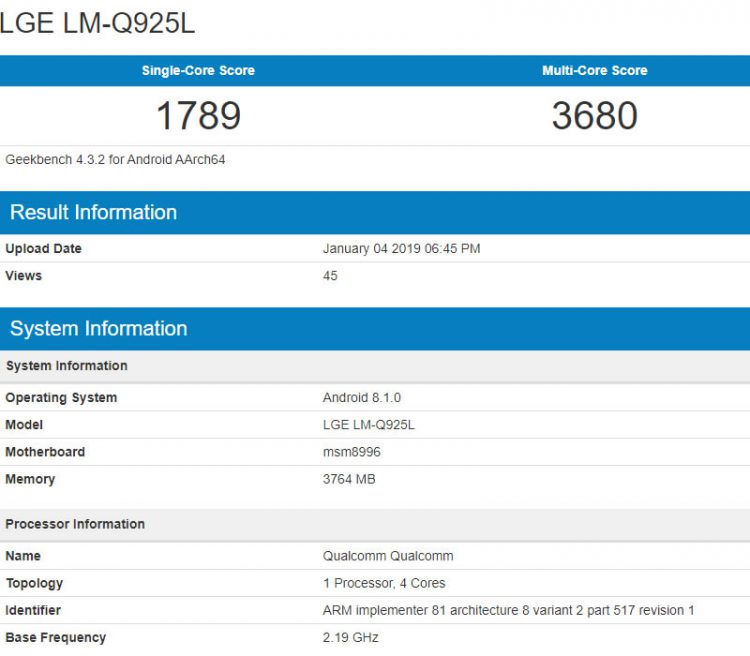Click the Motherboard label
Viewport: 750px width, 656px height.
[x=45, y=452]
